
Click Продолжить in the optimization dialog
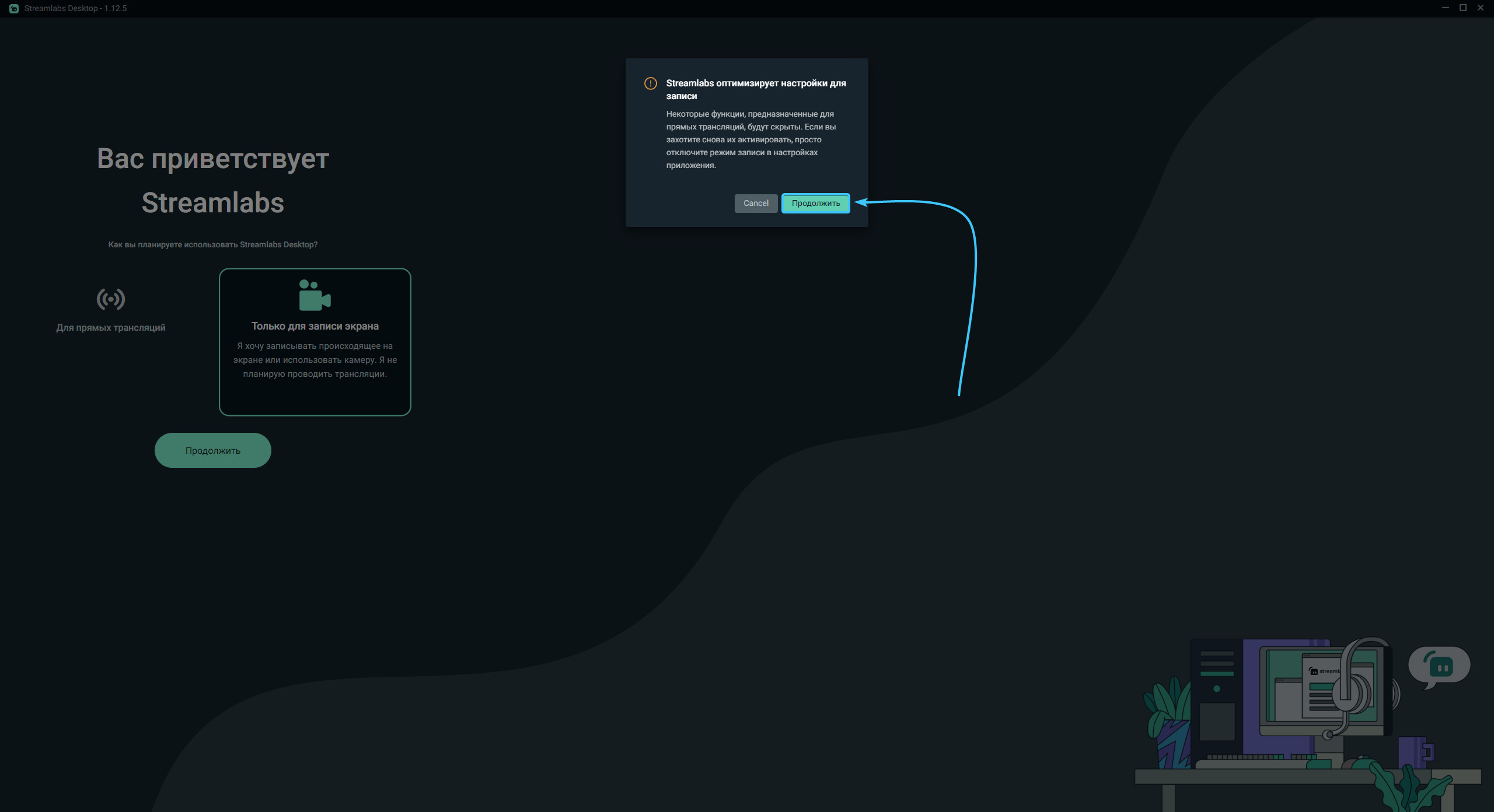pos(815,203)
